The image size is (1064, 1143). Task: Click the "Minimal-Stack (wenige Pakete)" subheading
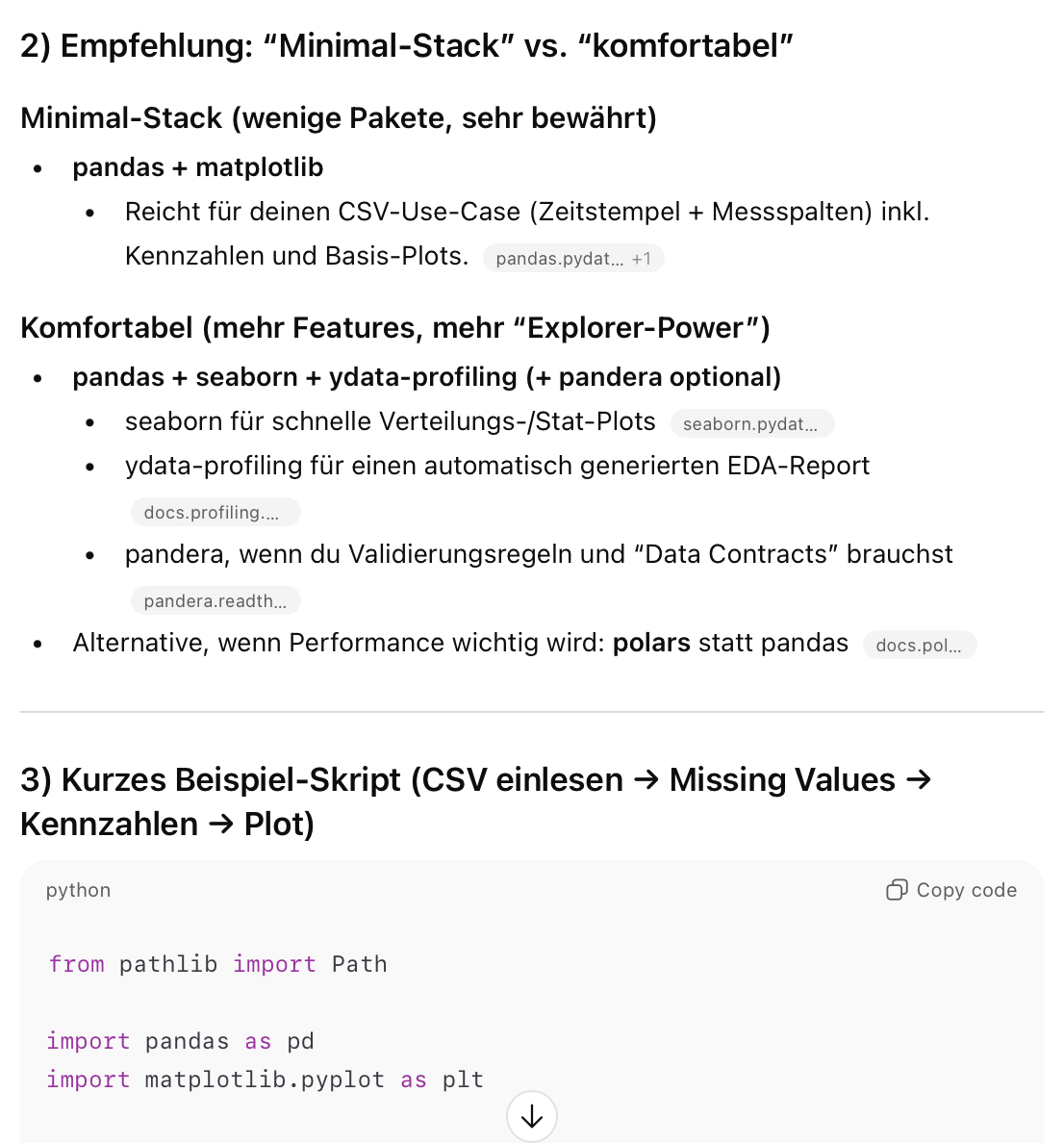(338, 117)
